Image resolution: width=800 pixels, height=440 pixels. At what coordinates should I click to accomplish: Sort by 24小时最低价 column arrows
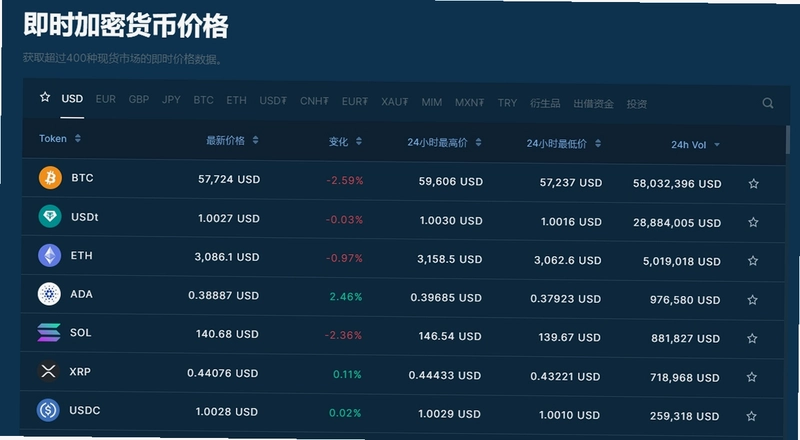[x=598, y=143]
